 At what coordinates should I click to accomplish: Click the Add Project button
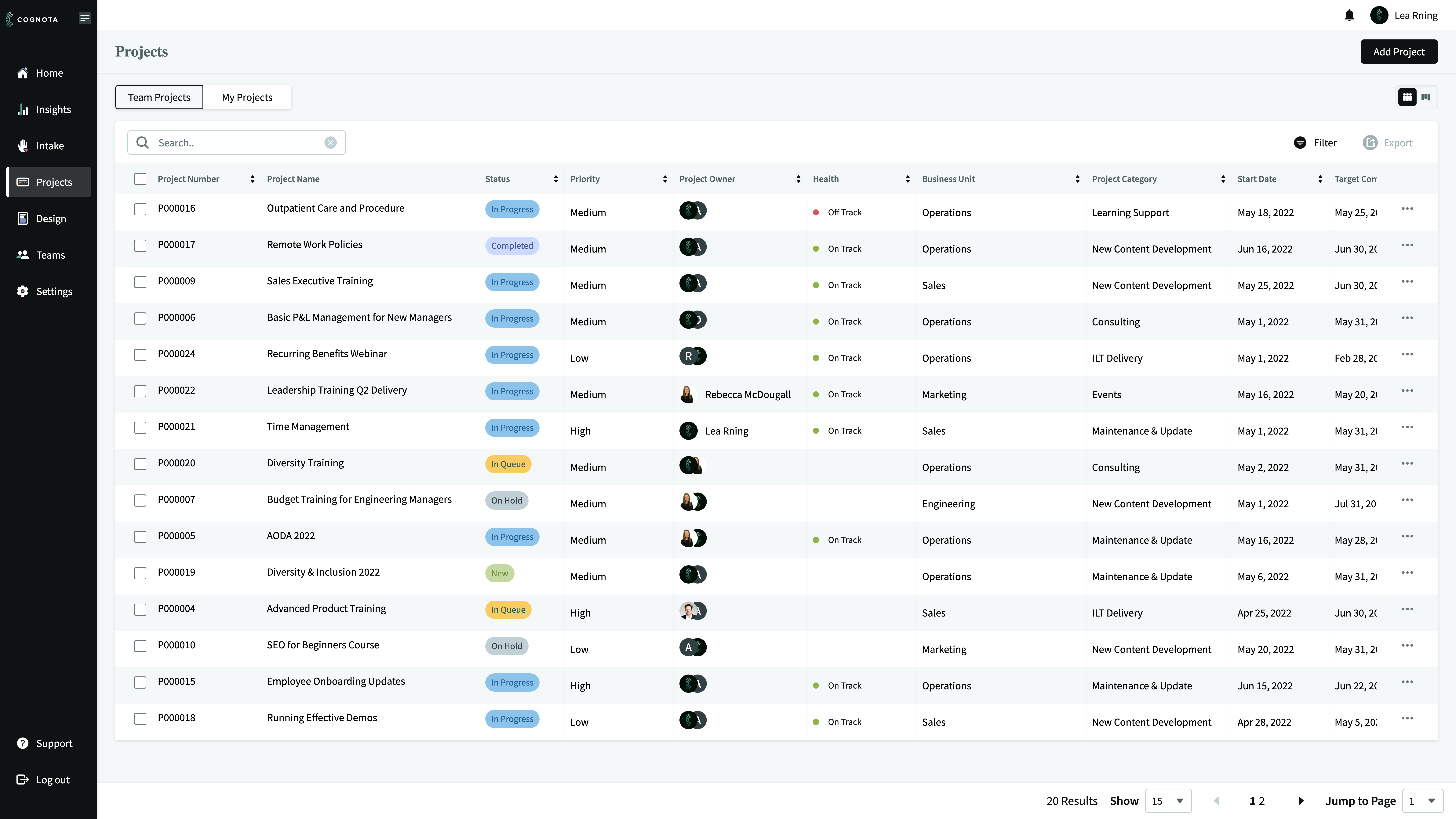coord(1399,51)
